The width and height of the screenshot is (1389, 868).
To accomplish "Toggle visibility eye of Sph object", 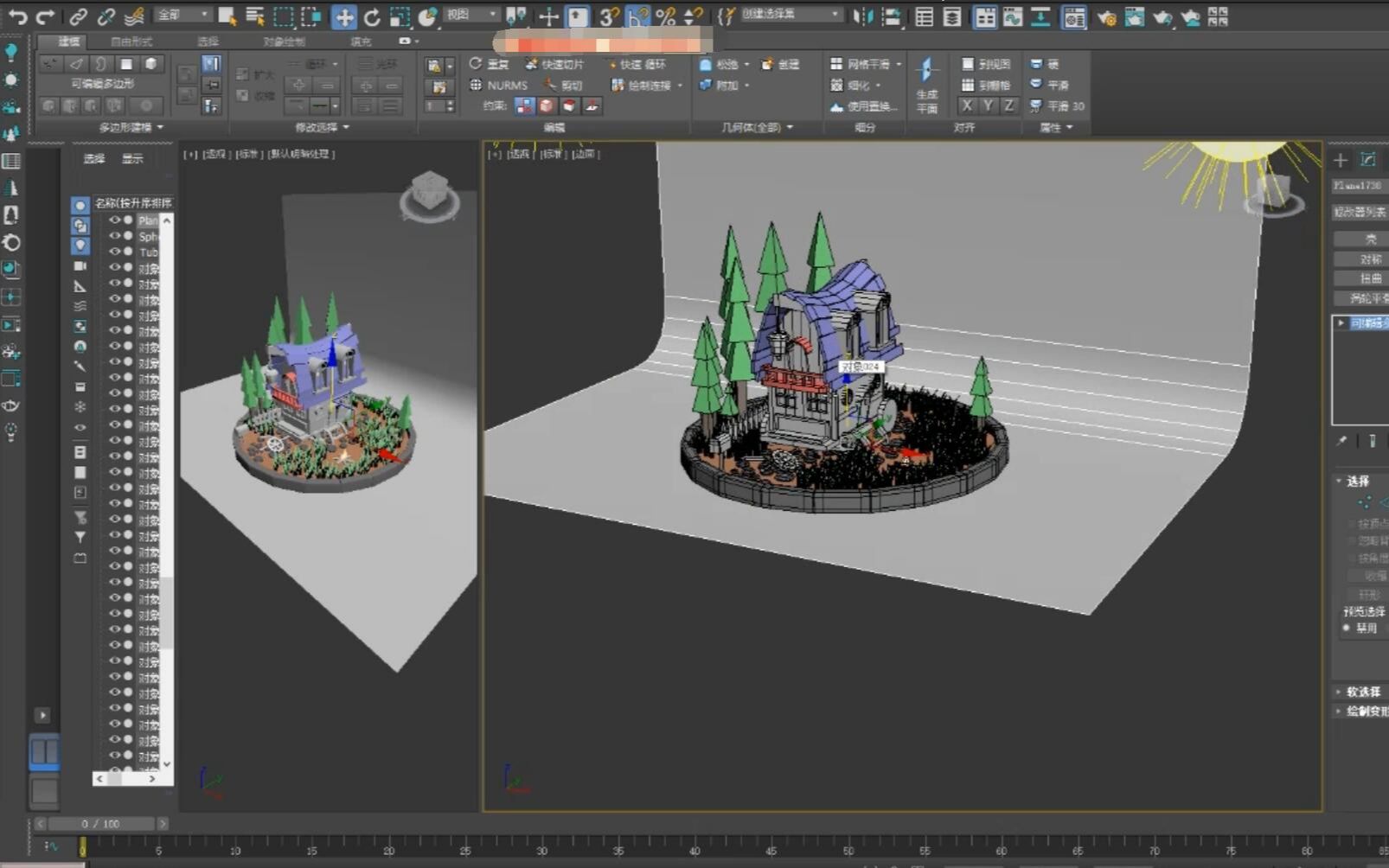I will (113, 235).
